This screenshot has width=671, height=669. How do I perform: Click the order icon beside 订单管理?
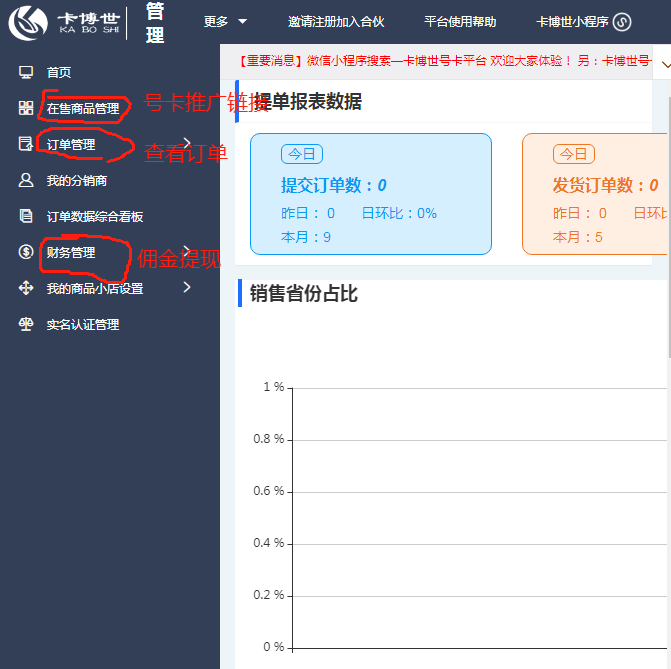pos(26,144)
